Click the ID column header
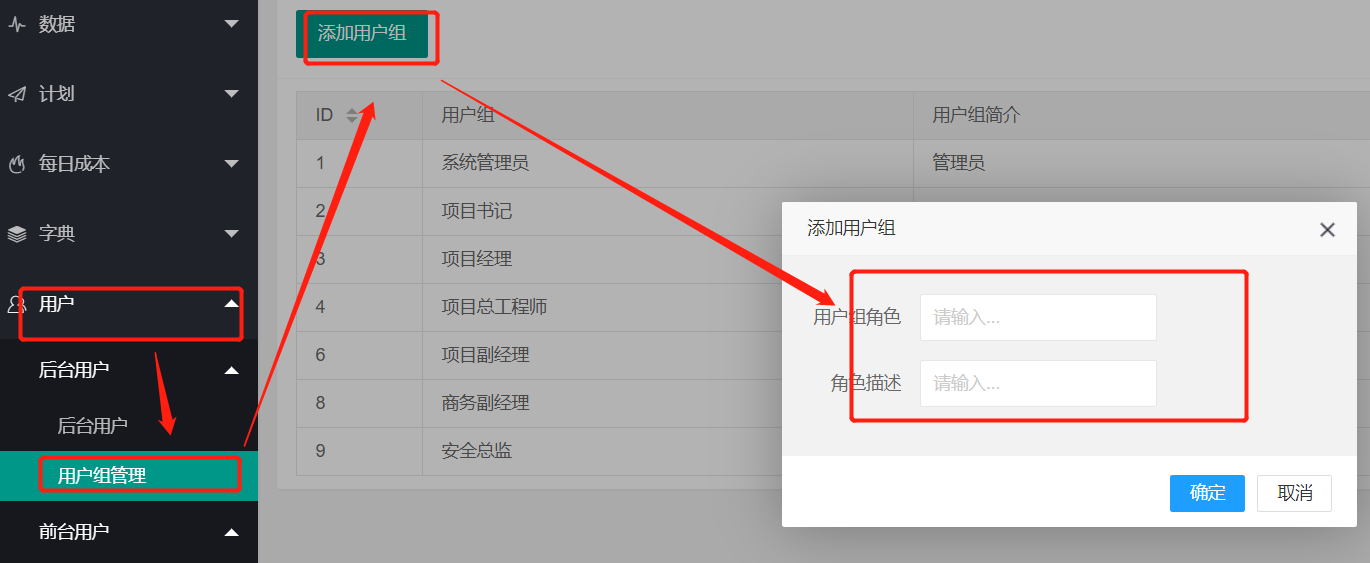1370x563 pixels. pyautogui.click(x=359, y=116)
